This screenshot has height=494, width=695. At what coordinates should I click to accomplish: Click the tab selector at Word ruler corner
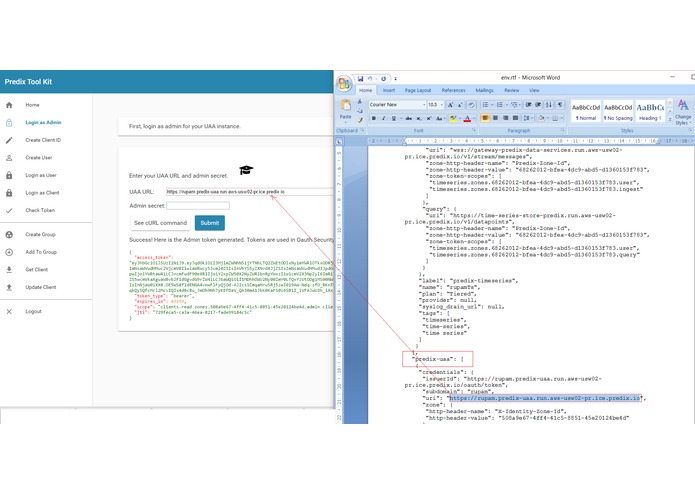click(339, 142)
